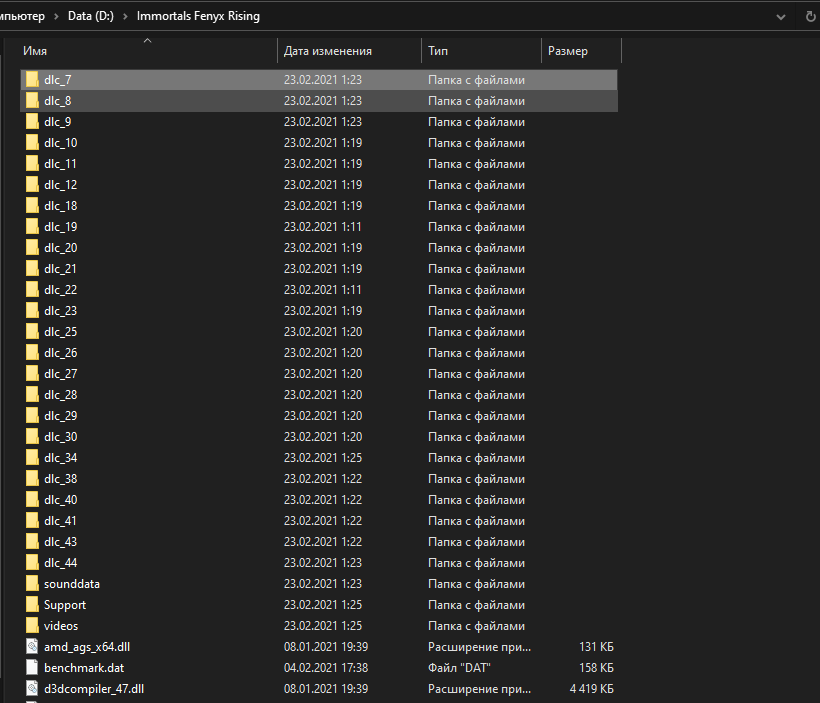Click the dlc_7 folder icon
820x703 pixels.
coord(32,80)
